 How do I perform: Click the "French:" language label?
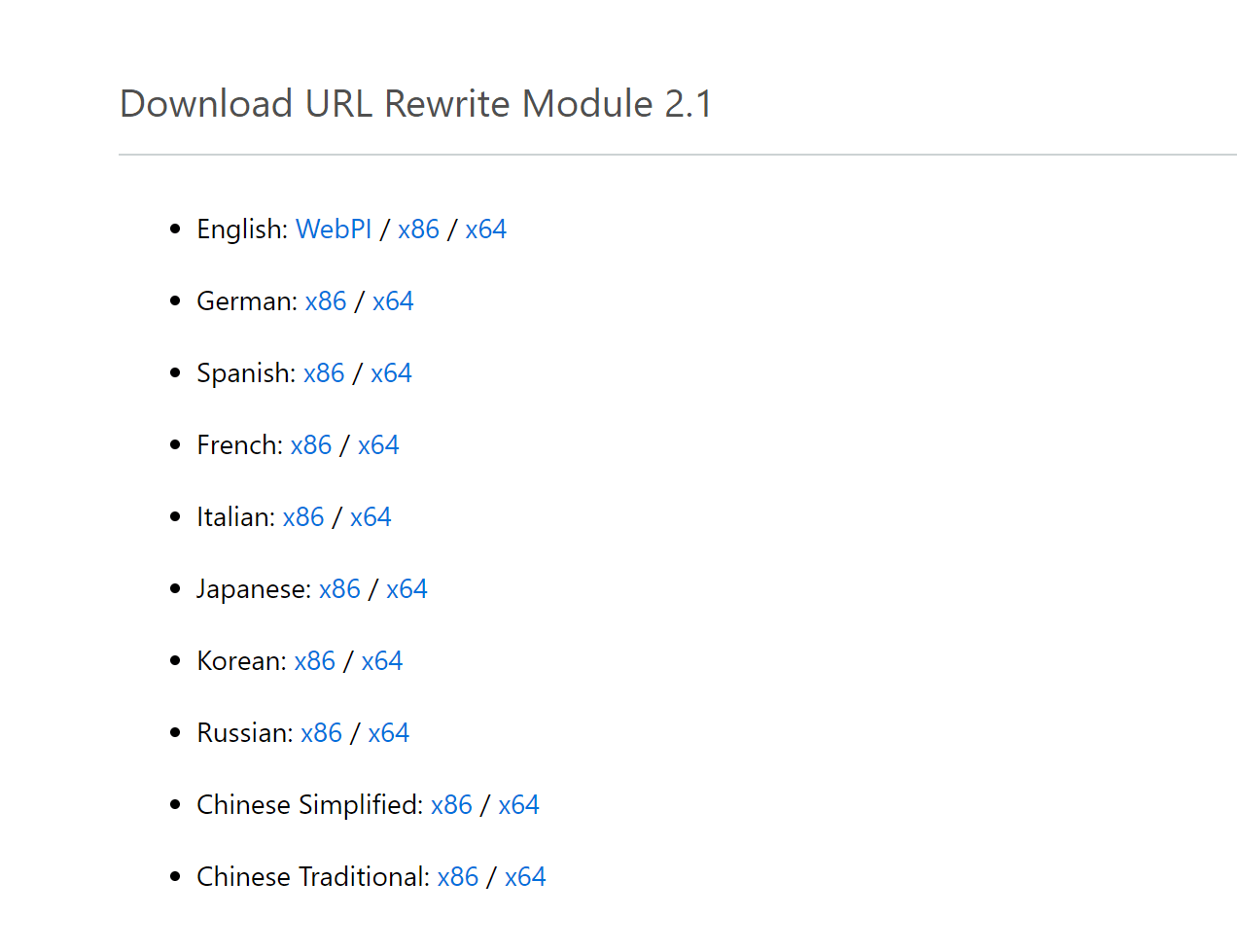point(240,445)
